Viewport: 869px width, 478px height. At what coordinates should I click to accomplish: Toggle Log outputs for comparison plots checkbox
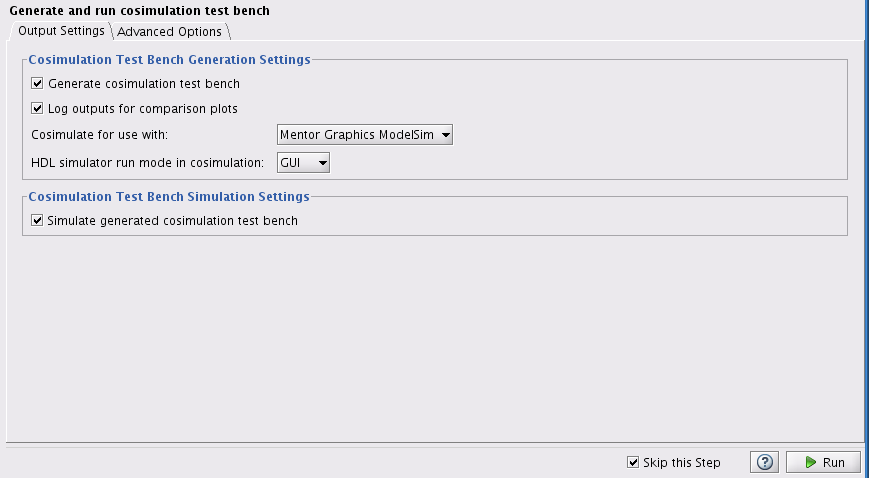(x=38, y=108)
